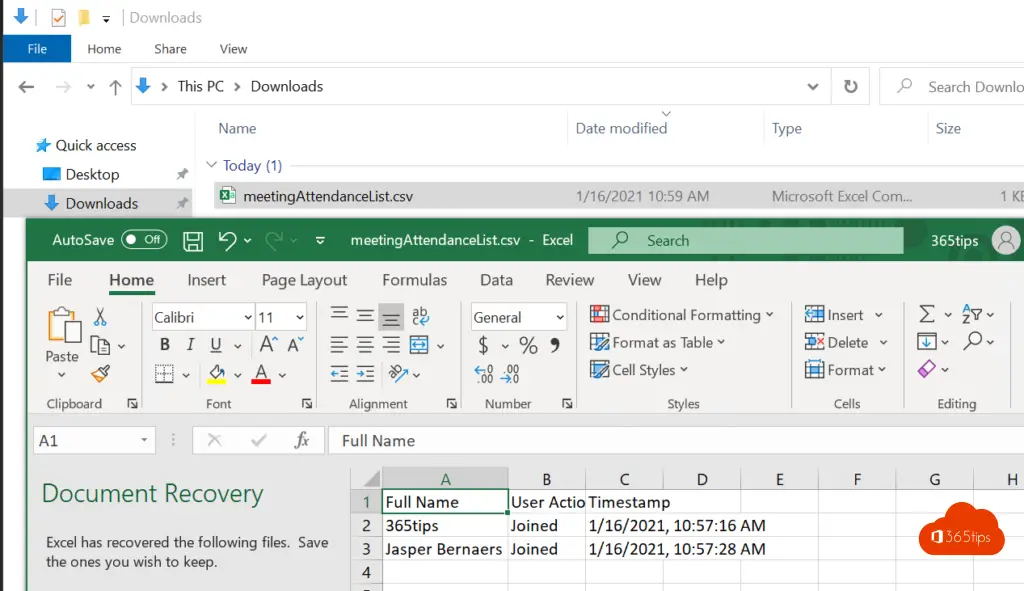Increase font size with large A

pos(268,344)
